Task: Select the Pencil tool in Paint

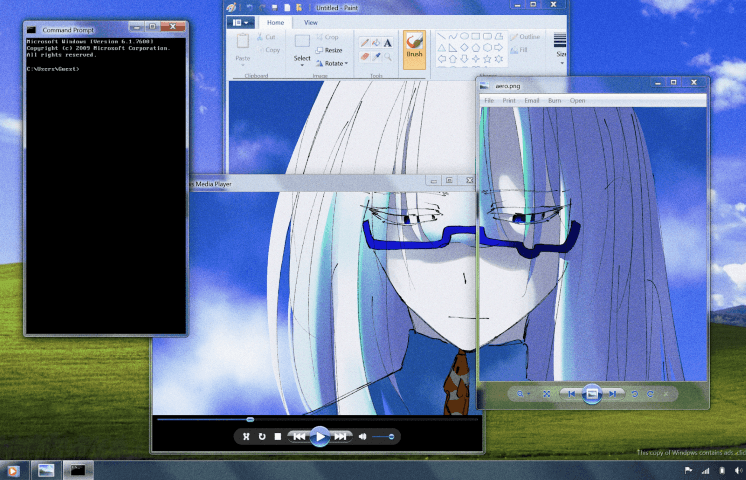Action: 364,43
